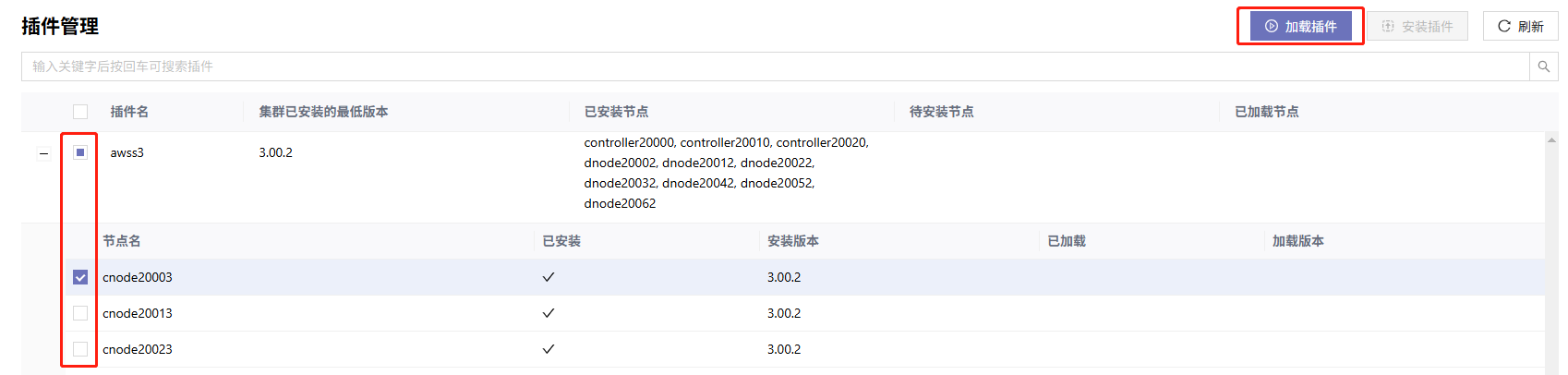Click the 插件名 column header

(x=129, y=112)
